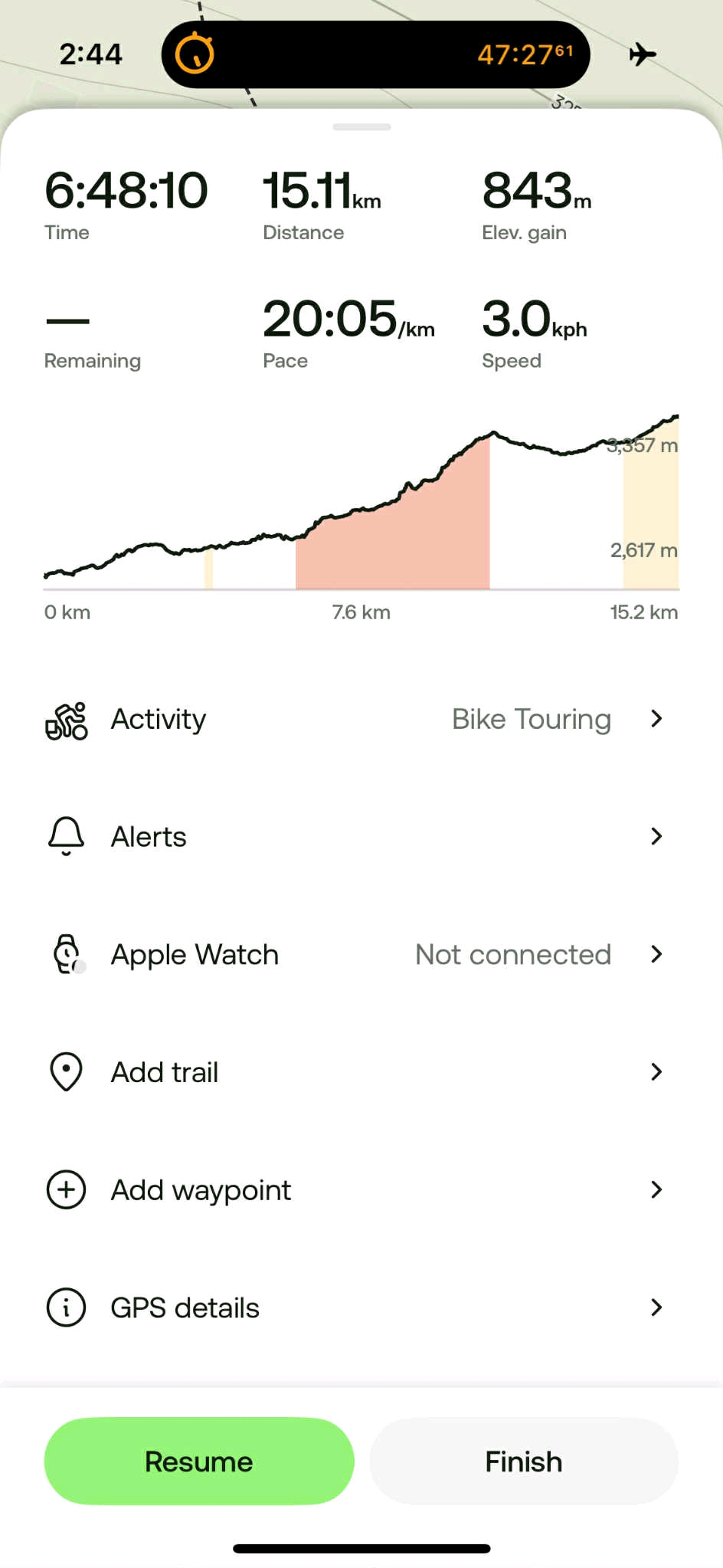723x1568 pixels.
Task: Tap the red steep section on elevation chart
Action: [x=392, y=544]
